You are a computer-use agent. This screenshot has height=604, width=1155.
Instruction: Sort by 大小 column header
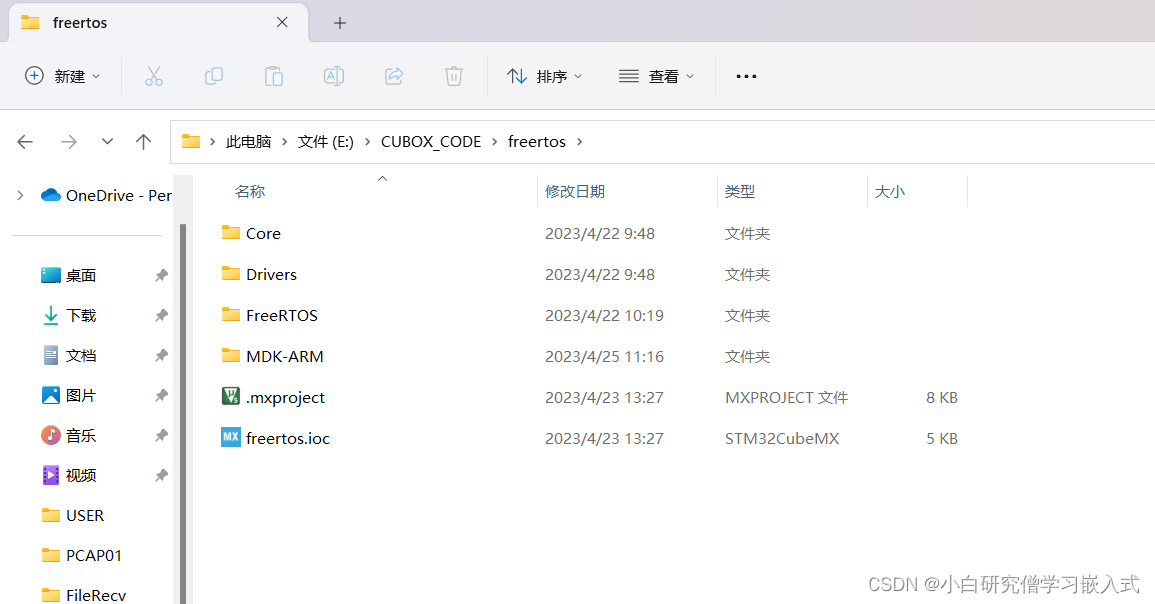click(890, 192)
